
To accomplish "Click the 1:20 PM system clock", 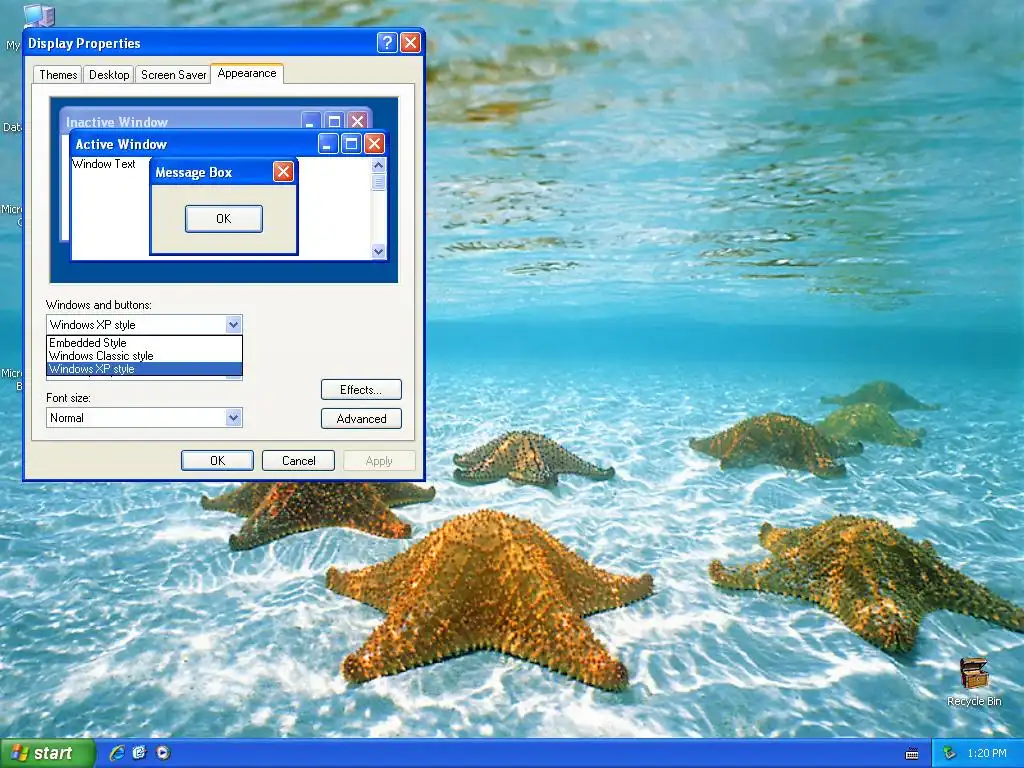I will click(987, 753).
